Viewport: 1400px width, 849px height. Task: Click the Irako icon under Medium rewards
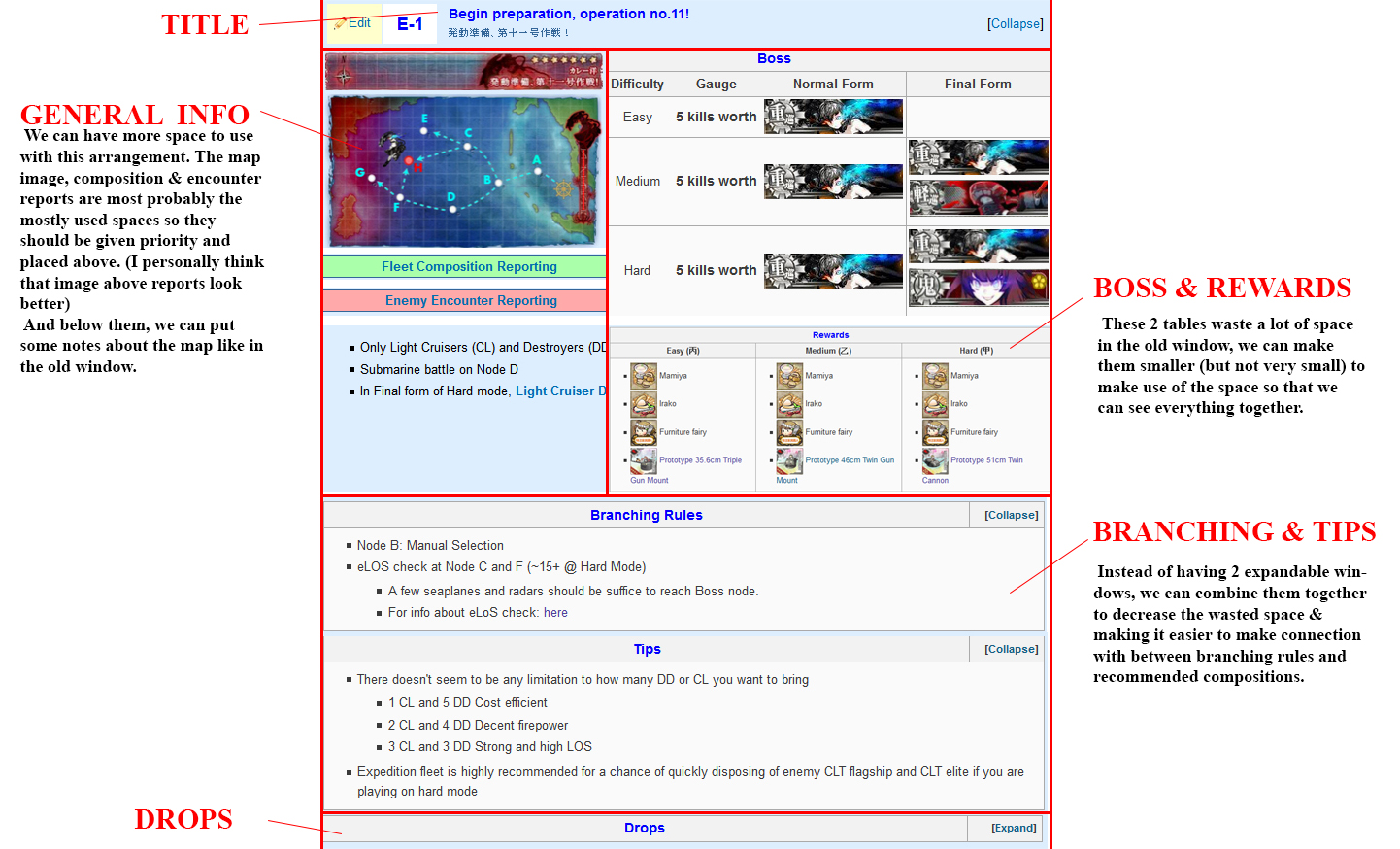point(788,404)
